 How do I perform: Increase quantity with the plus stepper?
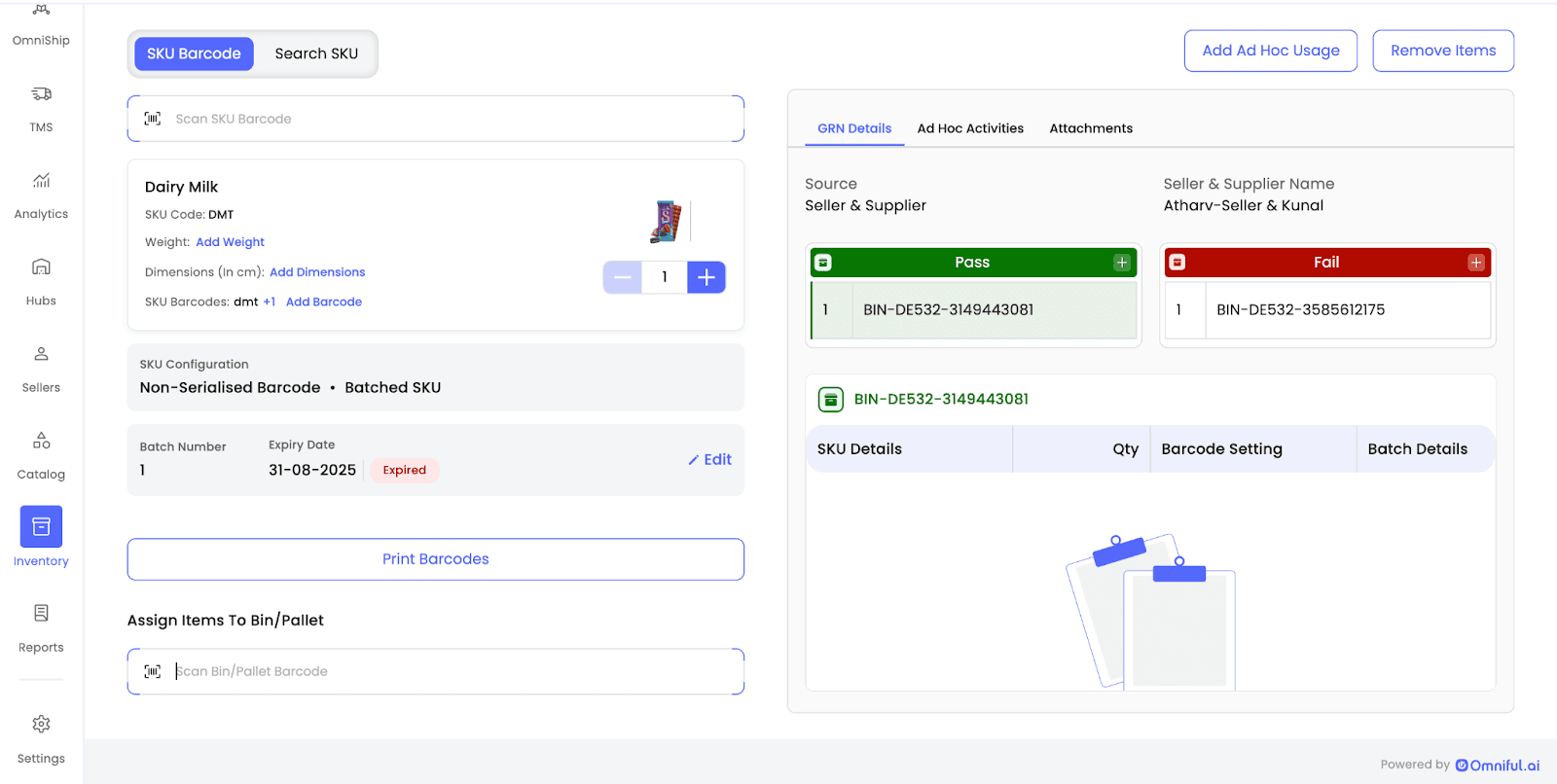point(706,277)
